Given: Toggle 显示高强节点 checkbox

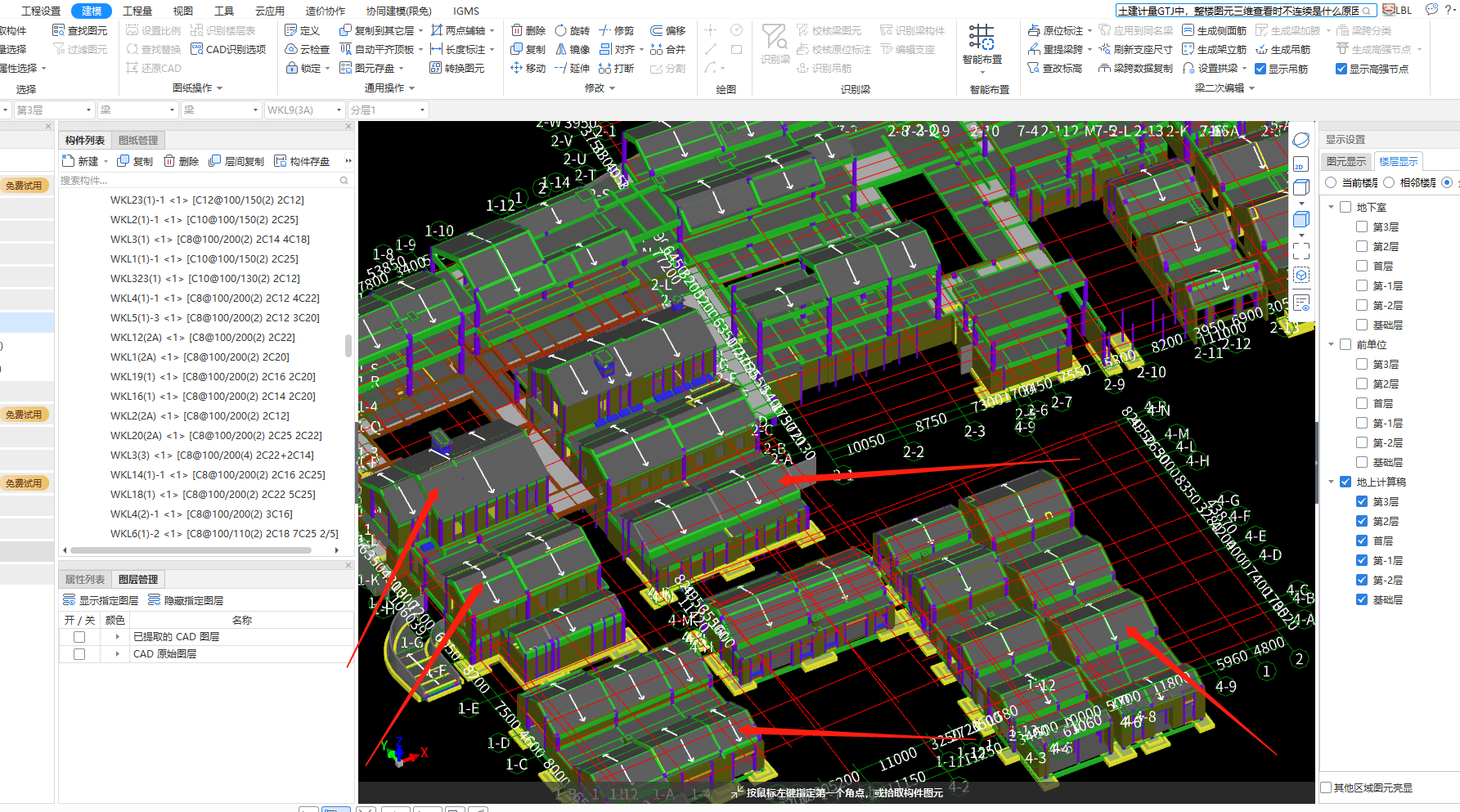Looking at the screenshot, I should tap(1341, 70).
